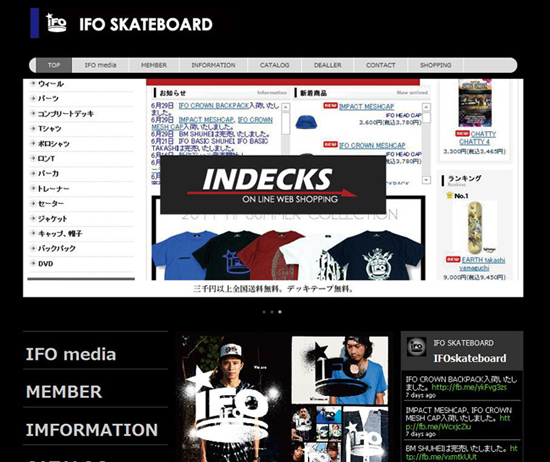Select the ジャケット category
This screenshot has height=462, width=550.
52,219
